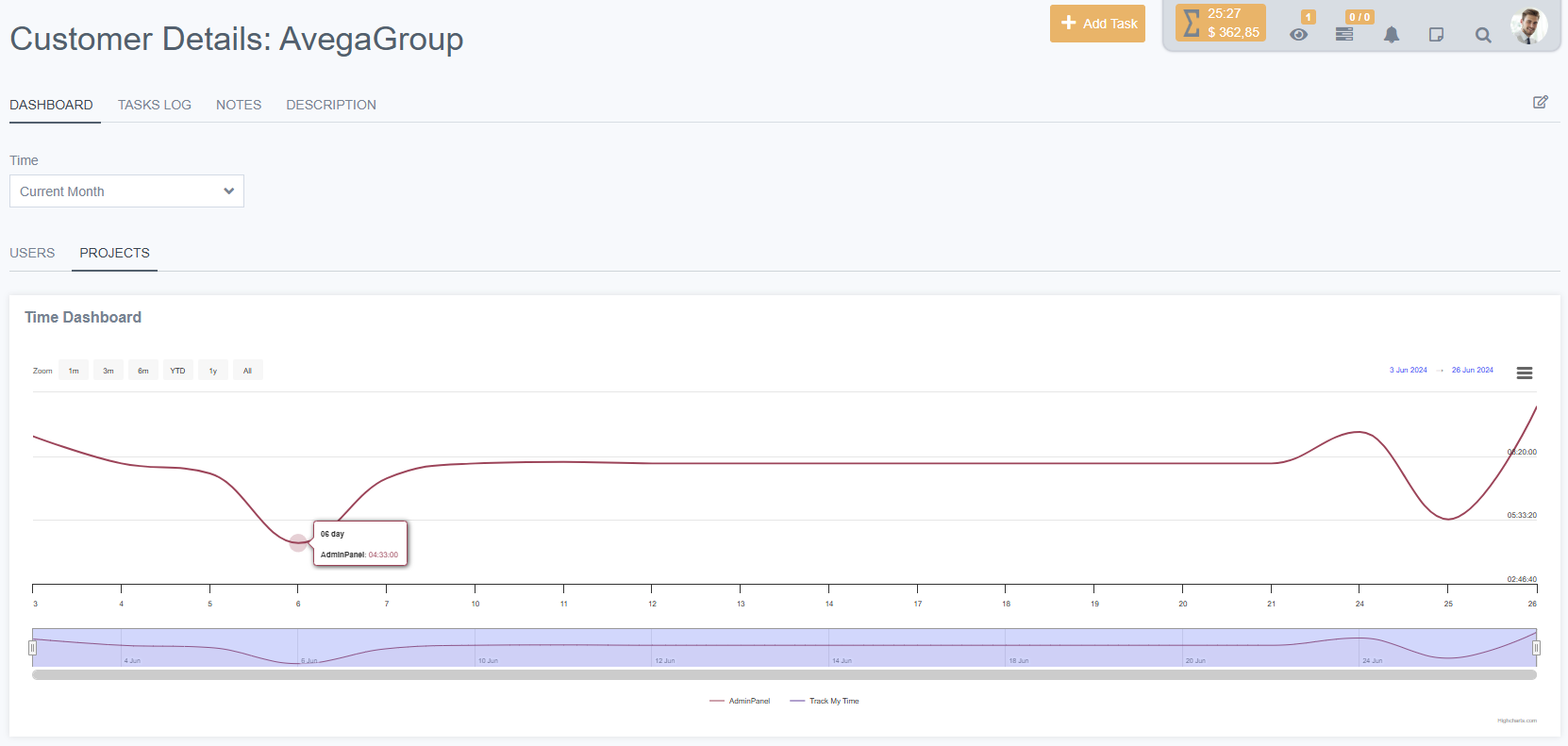Click the sigma time total widget

click(x=1220, y=23)
